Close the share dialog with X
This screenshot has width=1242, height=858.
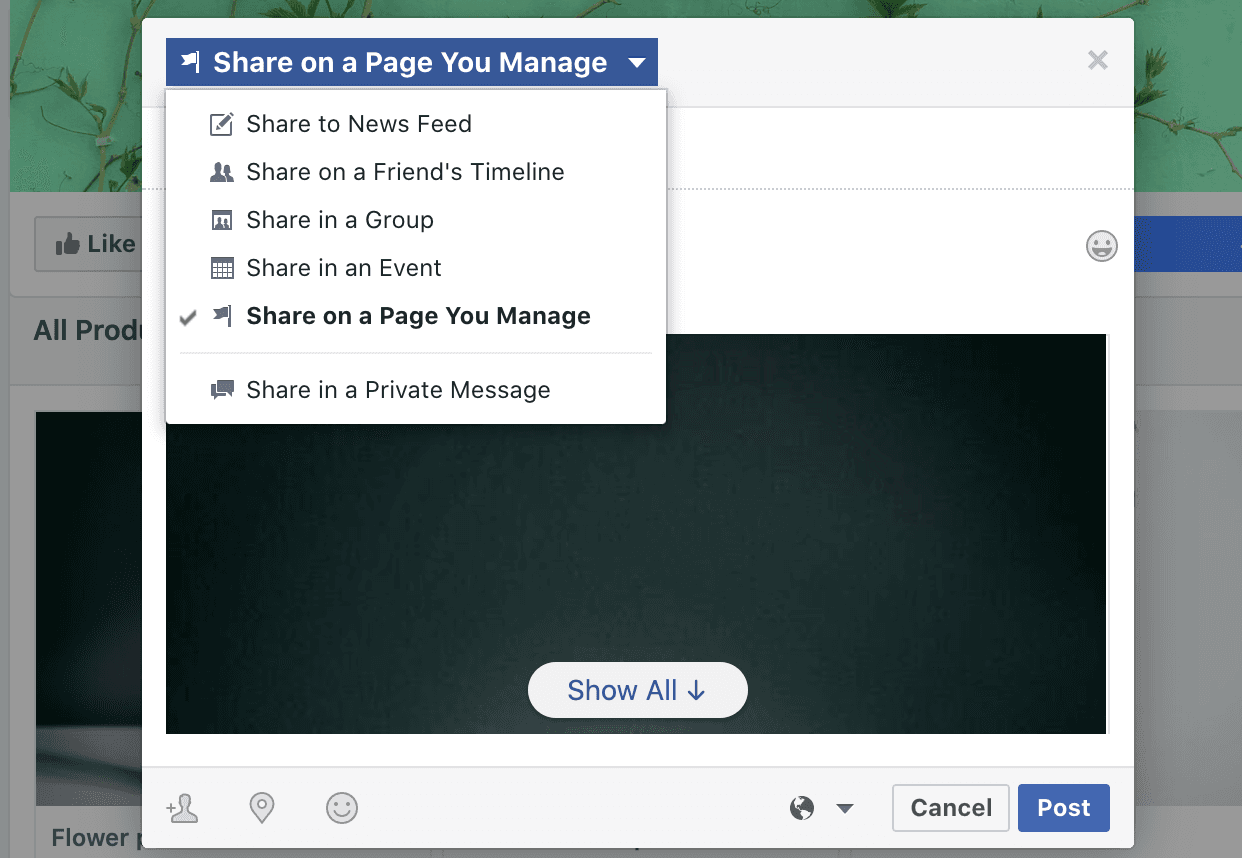[x=1098, y=61]
